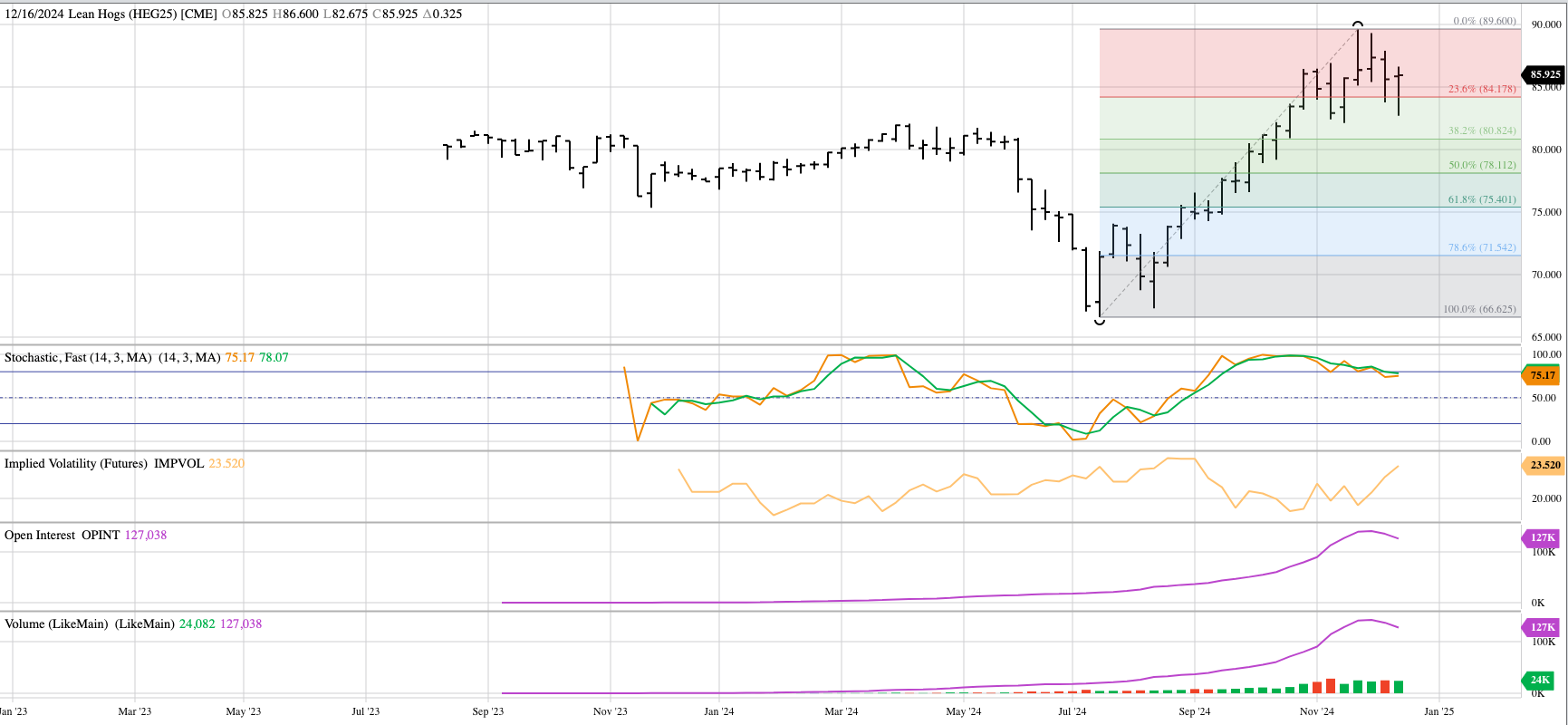Image resolution: width=1568 pixels, height=725 pixels.
Task: Click the green 24K volume axis badge
Action: tap(1540, 680)
